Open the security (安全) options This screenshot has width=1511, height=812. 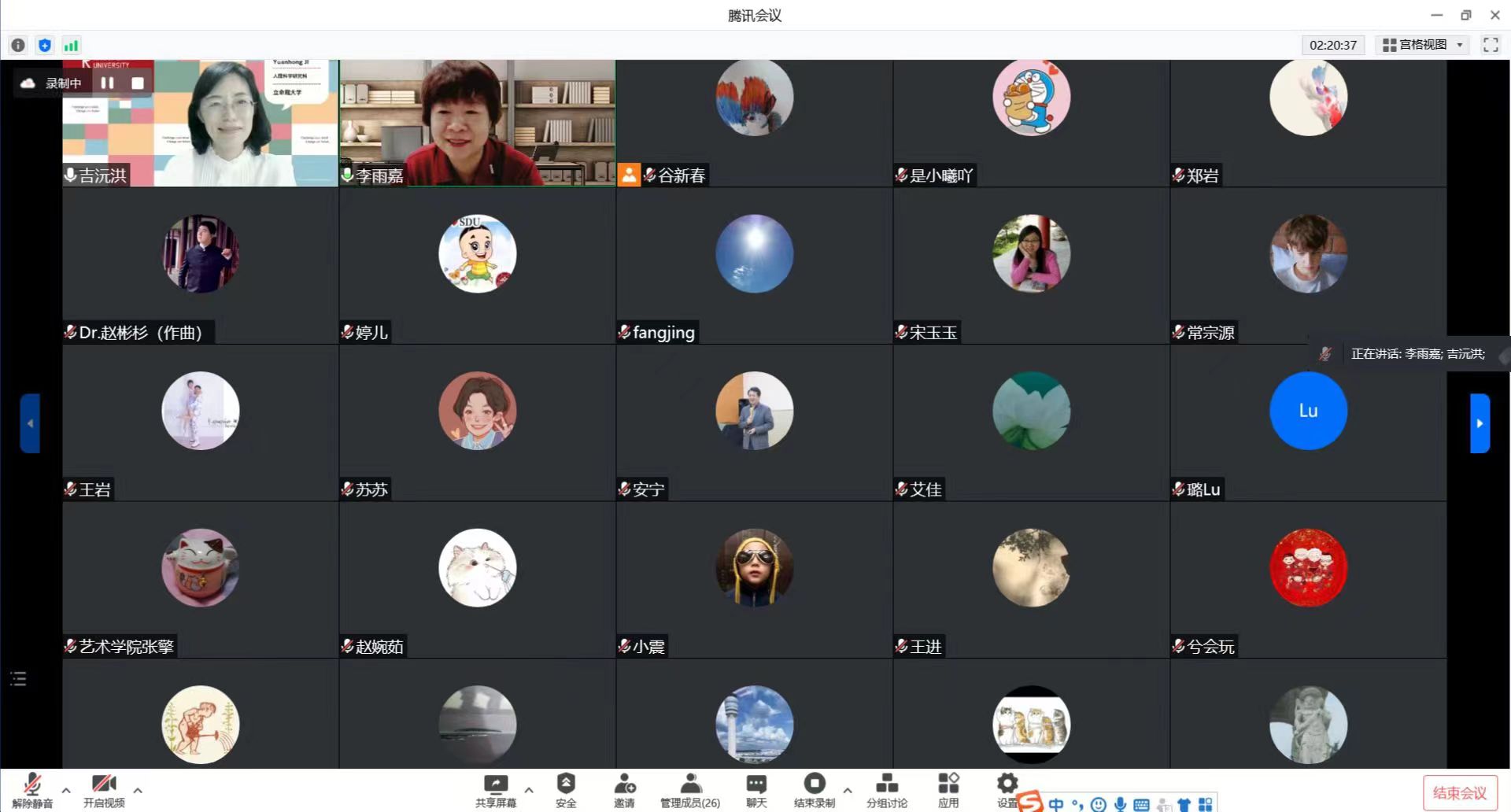click(x=566, y=789)
